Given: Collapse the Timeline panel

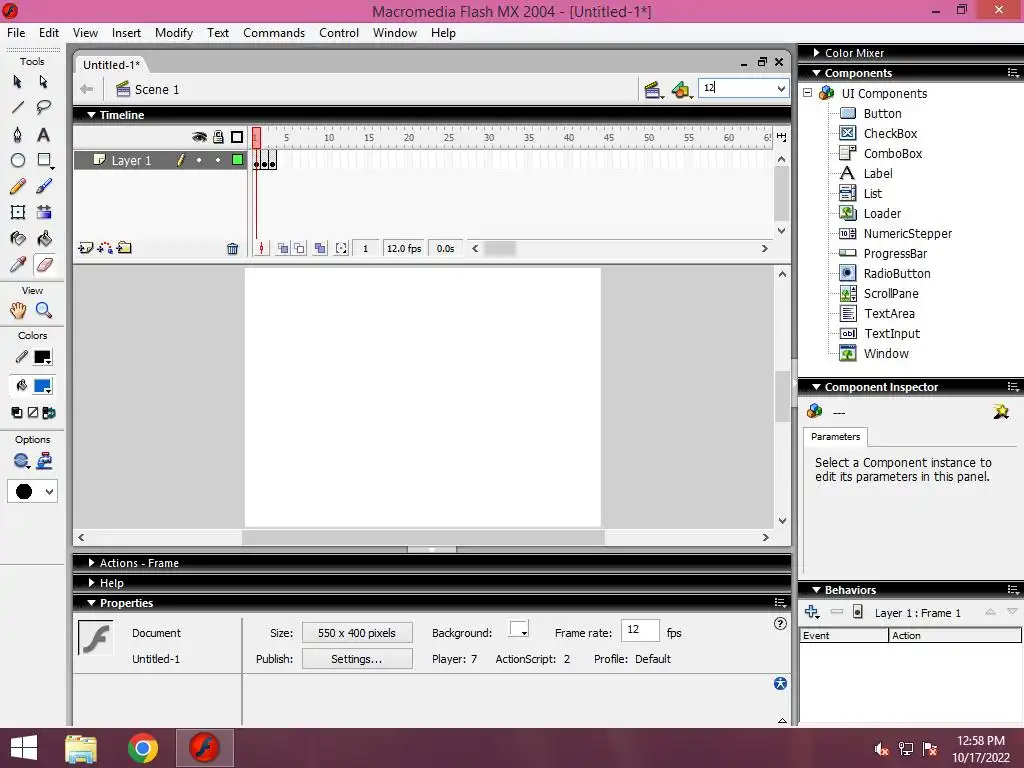Looking at the screenshot, I should tap(91, 115).
